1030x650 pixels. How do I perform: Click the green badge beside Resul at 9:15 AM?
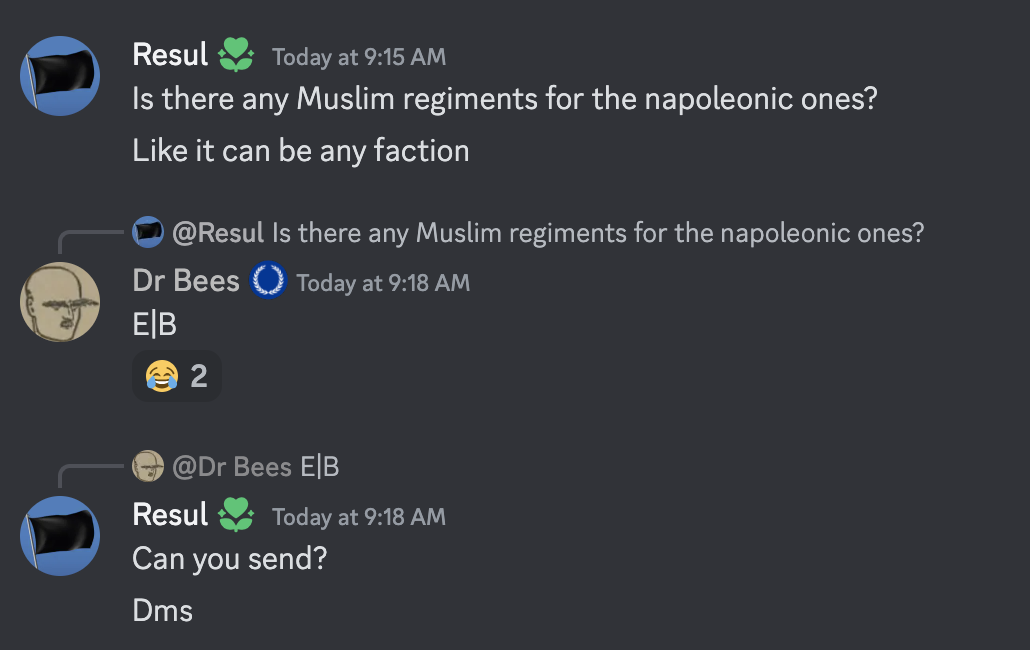pos(236,55)
